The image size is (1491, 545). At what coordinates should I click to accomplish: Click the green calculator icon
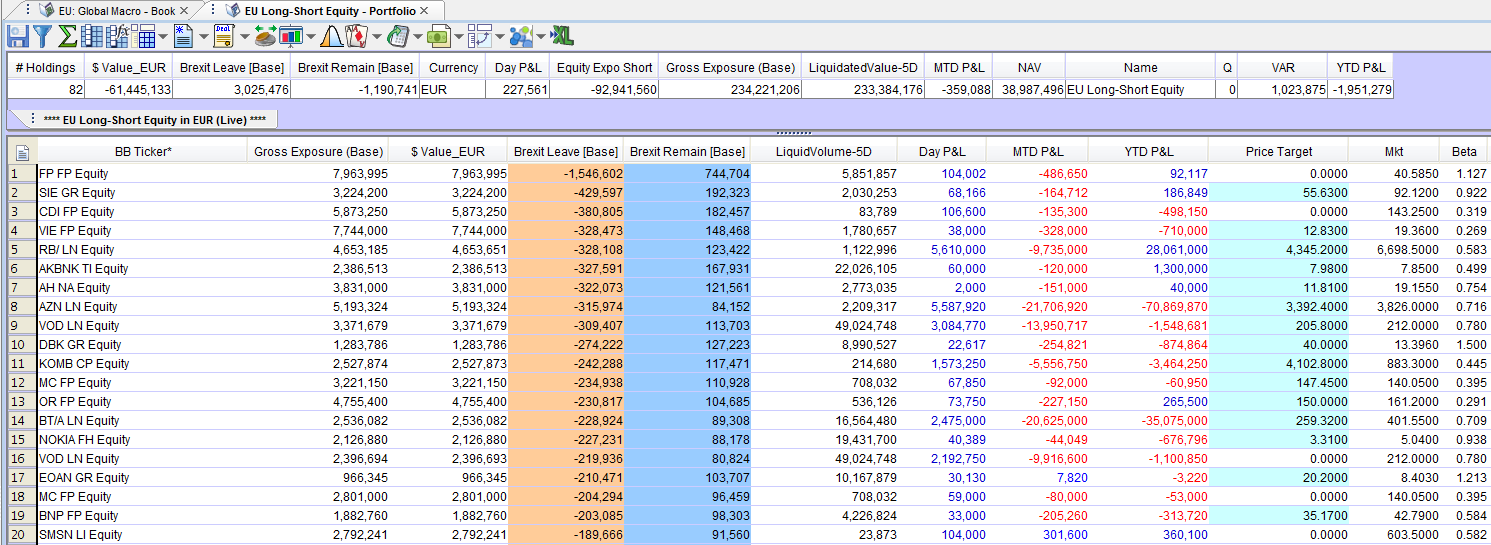click(x=398, y=37)
